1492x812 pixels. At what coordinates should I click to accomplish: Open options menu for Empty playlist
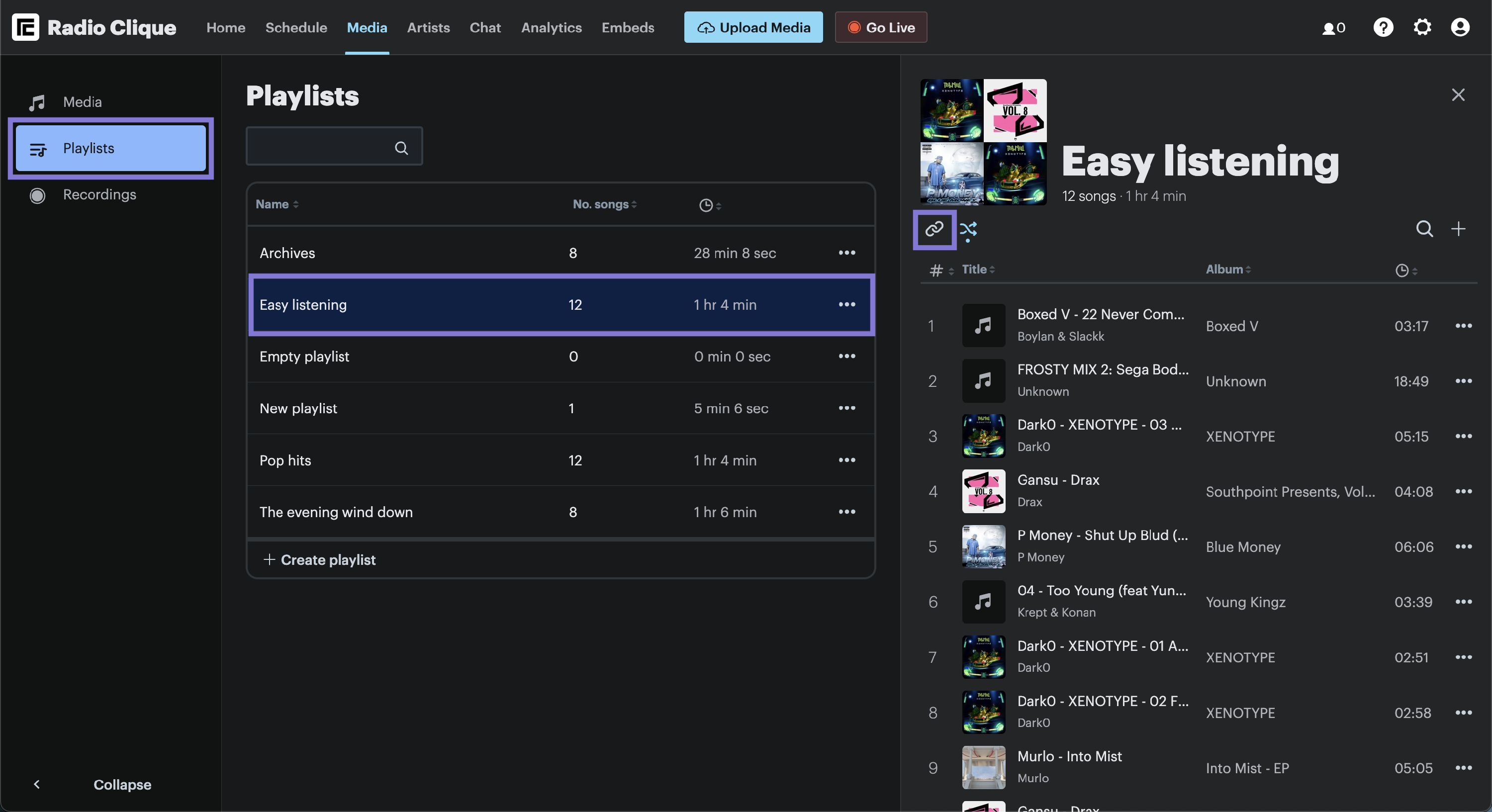tap(847, 356)
